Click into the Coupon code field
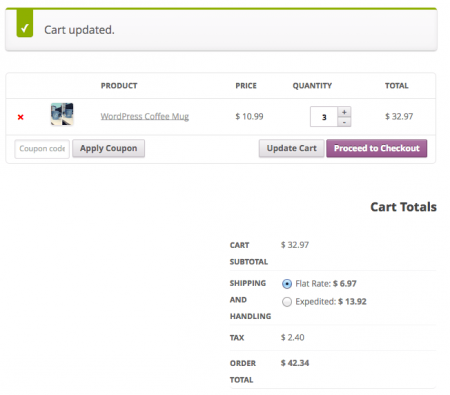Viewport: 450px width, 395px height. coord(42,149)
